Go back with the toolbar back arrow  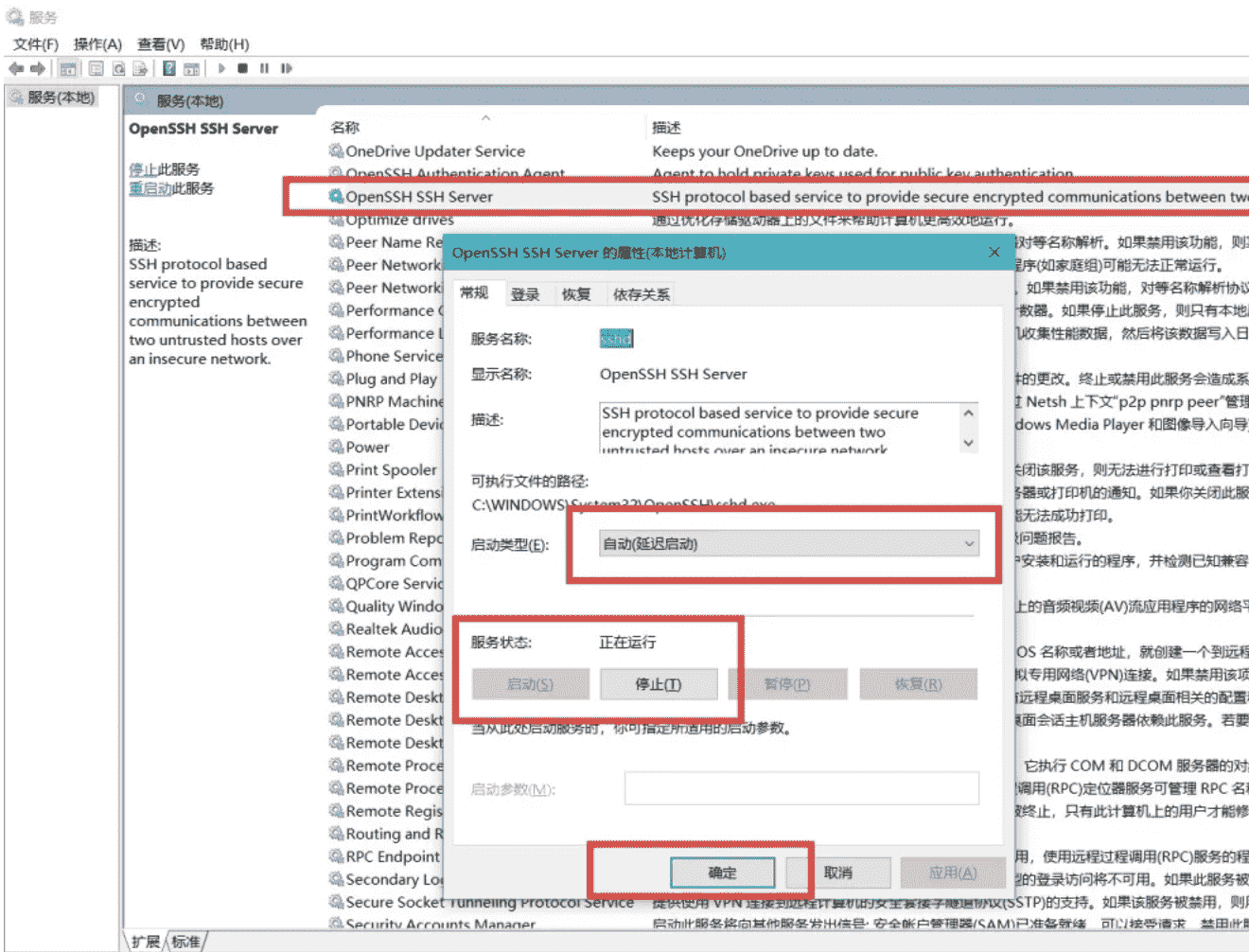coord(15,68)
